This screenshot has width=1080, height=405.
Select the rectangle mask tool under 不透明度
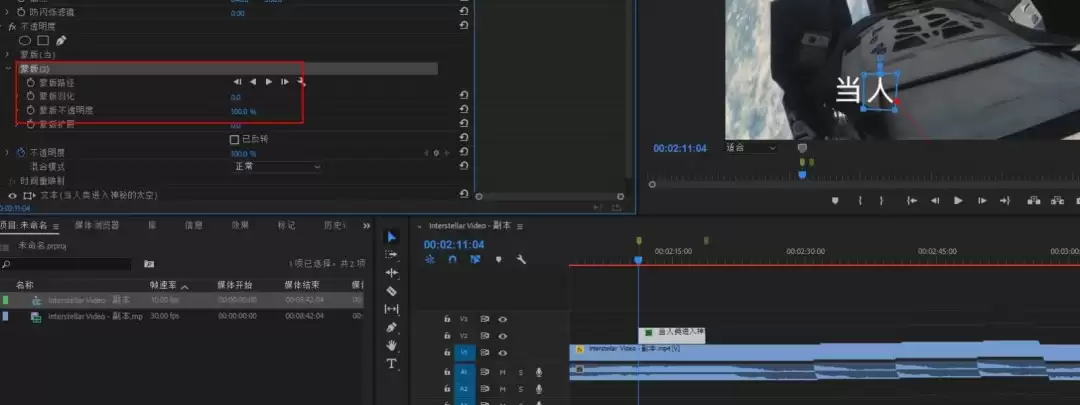pyautogui.click(x=43, y=41)
